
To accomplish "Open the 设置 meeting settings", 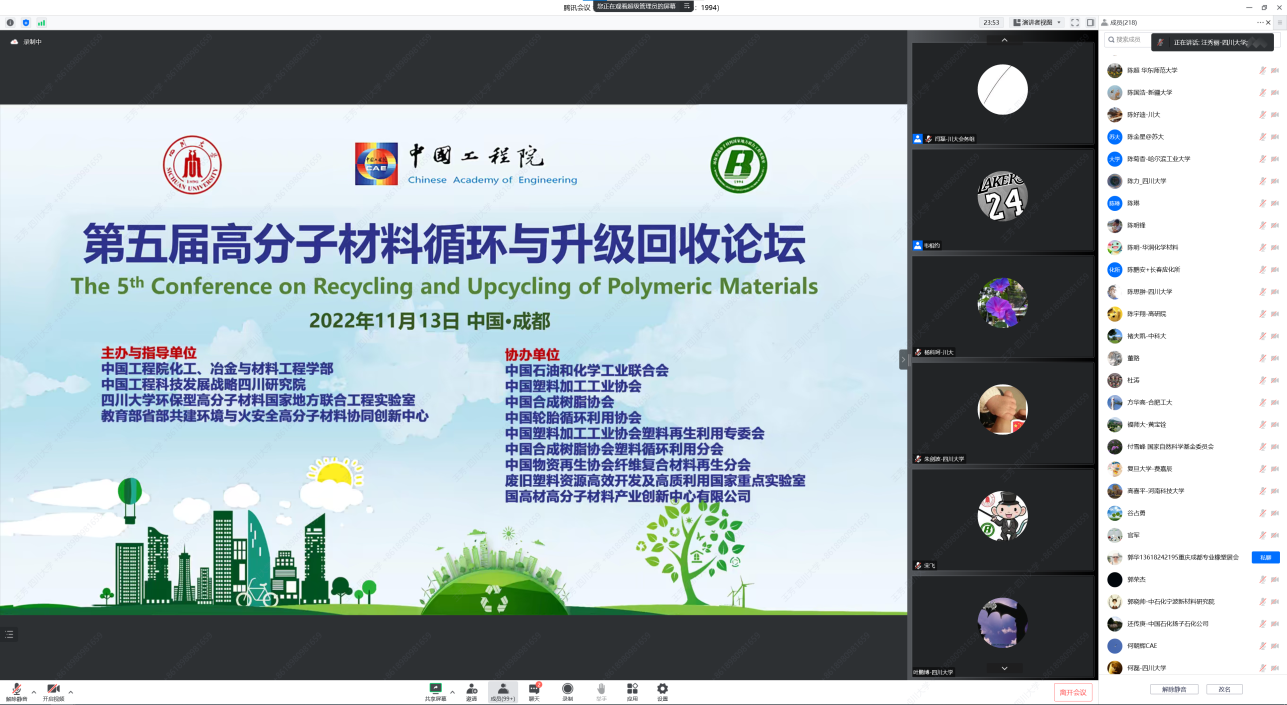I will [x=662, y=690].
